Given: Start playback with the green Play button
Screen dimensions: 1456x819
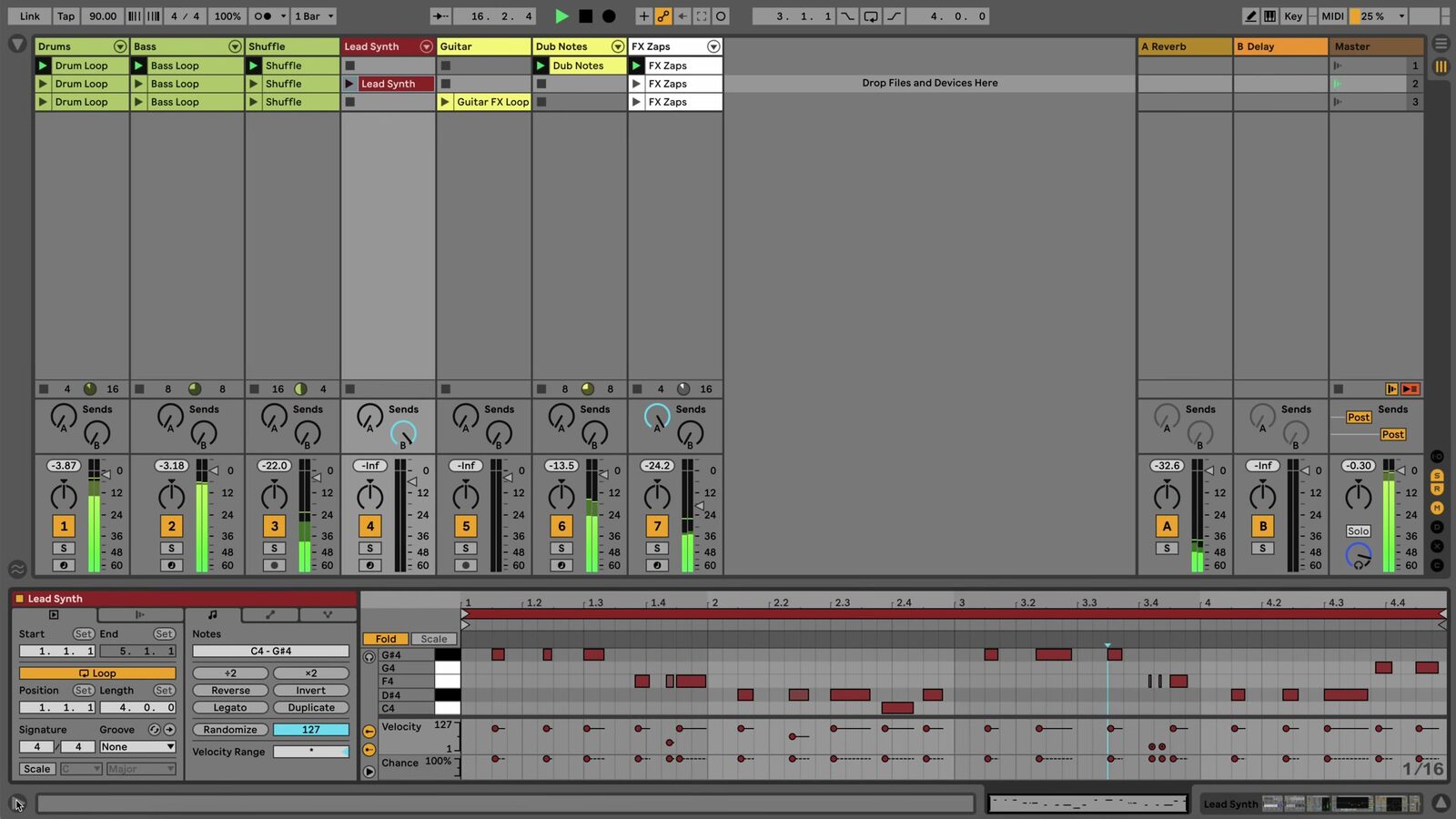Looking at the screenshot, I should (561, 15).
